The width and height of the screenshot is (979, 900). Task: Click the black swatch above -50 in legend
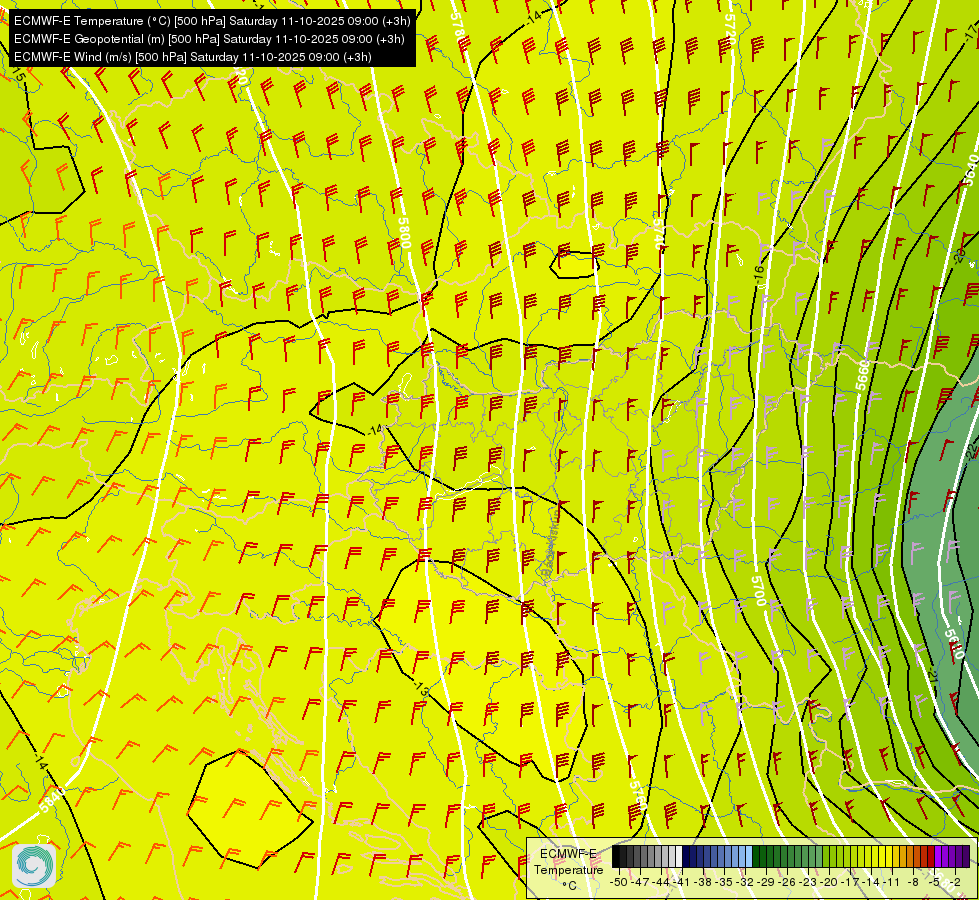[x=619, y=857]
